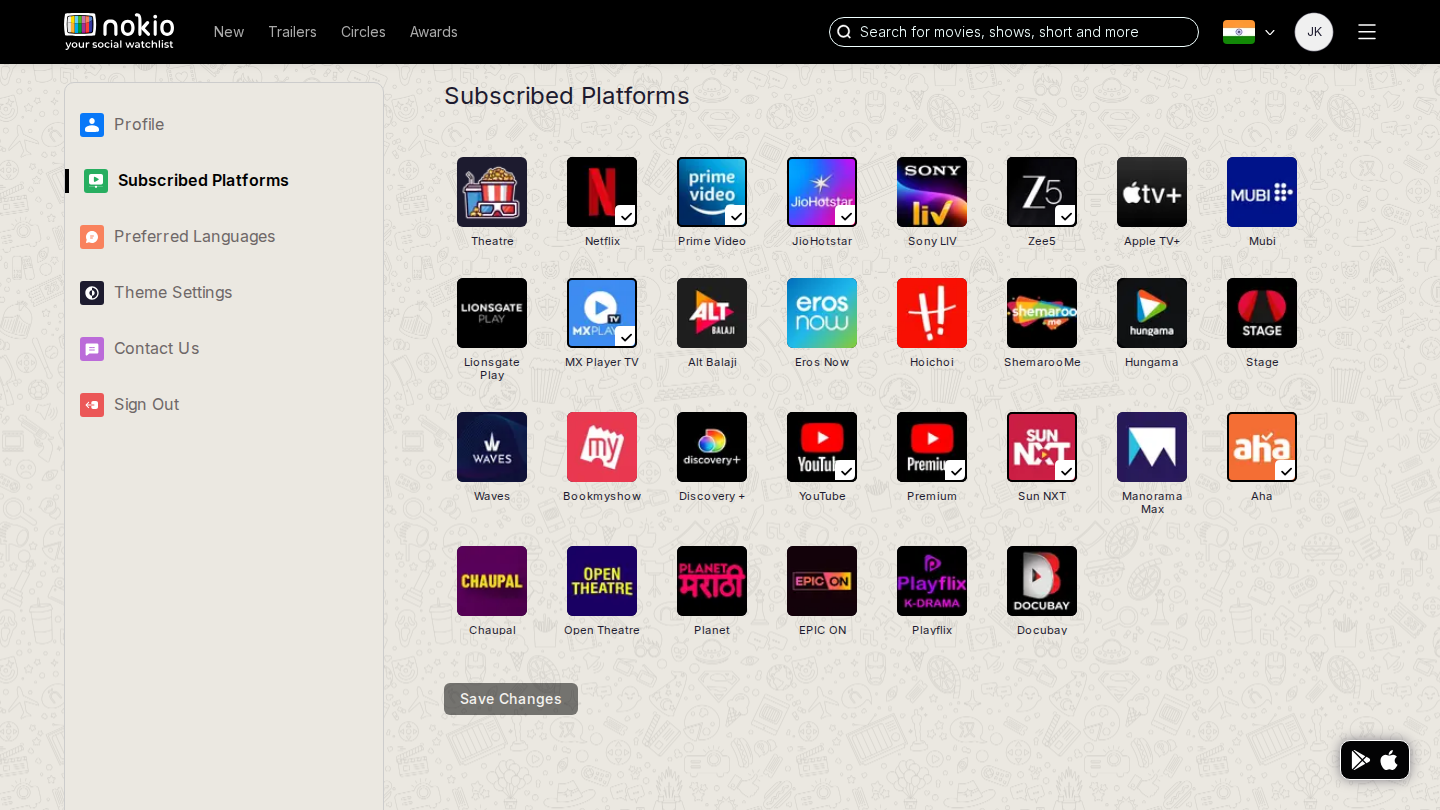Viewport: 1440px width, 810px height.
Task: Open the app store download badge
Action: click(x=1375, y=760)
